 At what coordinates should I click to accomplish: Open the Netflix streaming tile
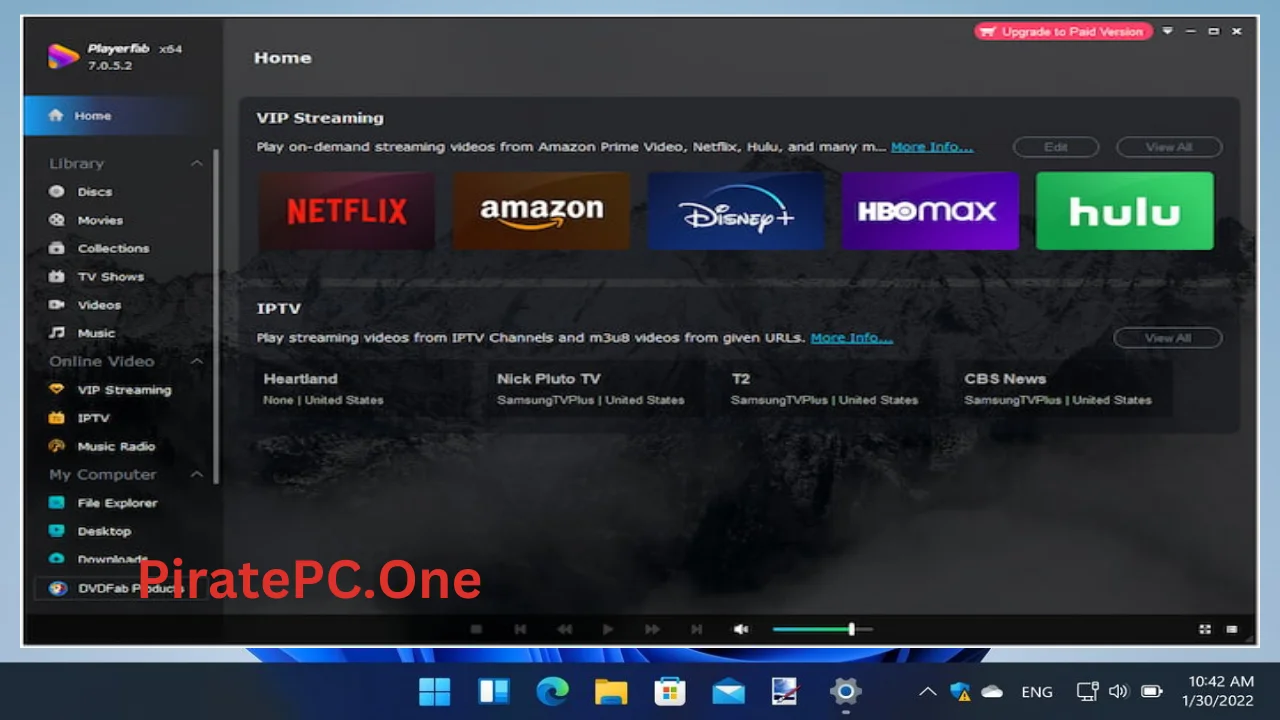click(346, 211)
